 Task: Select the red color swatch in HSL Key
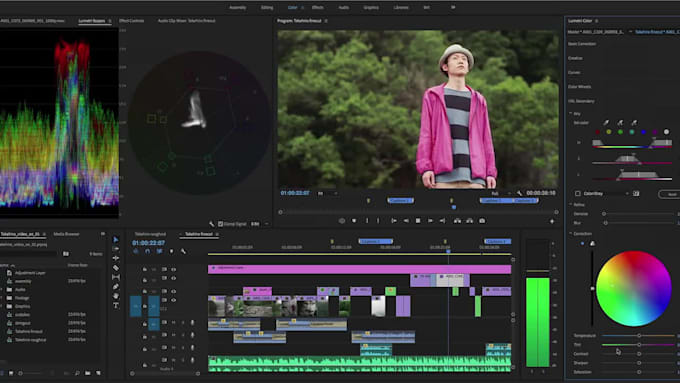point(598,132)
